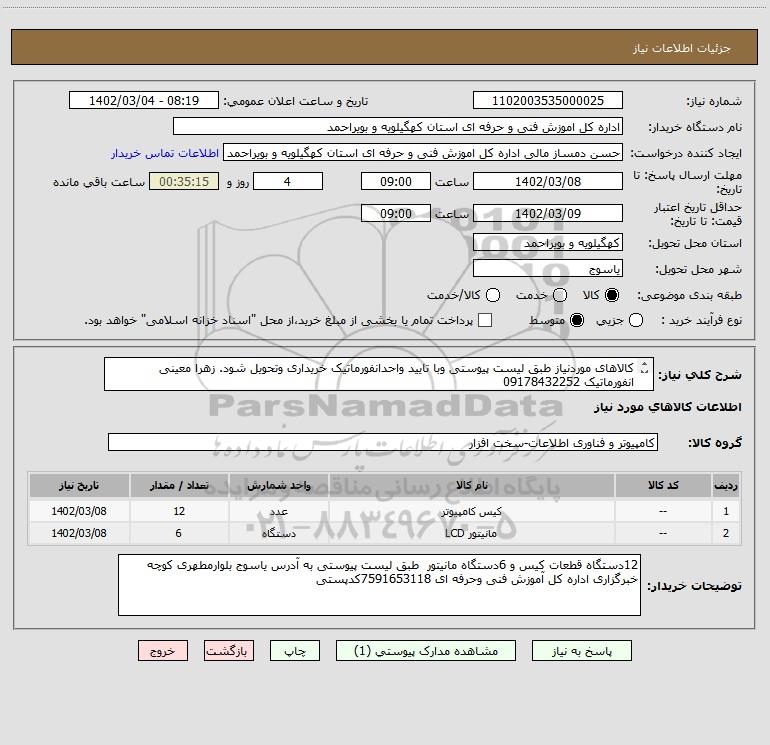Click the خروج exit button
Image resolution: width=770 pixels, height=745 pixels.
[163, 651]
